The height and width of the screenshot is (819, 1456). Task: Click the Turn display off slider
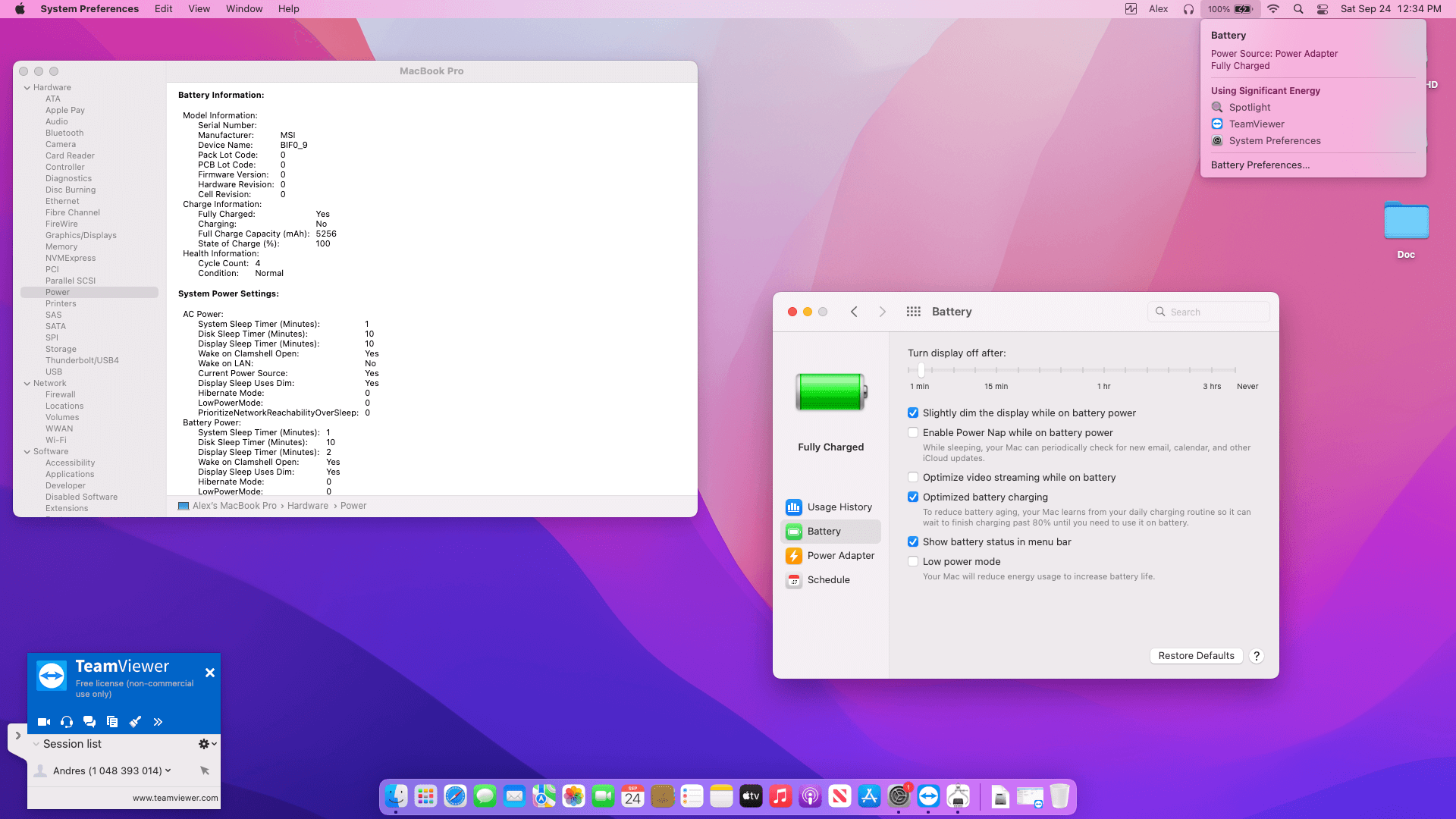[921, 370]
